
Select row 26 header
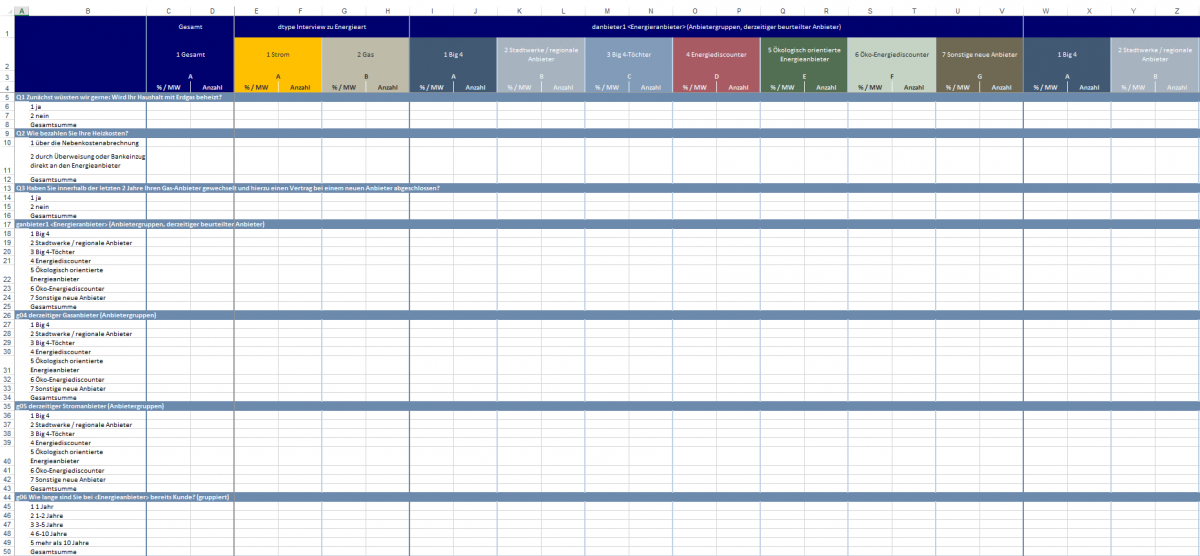(7, 315)
